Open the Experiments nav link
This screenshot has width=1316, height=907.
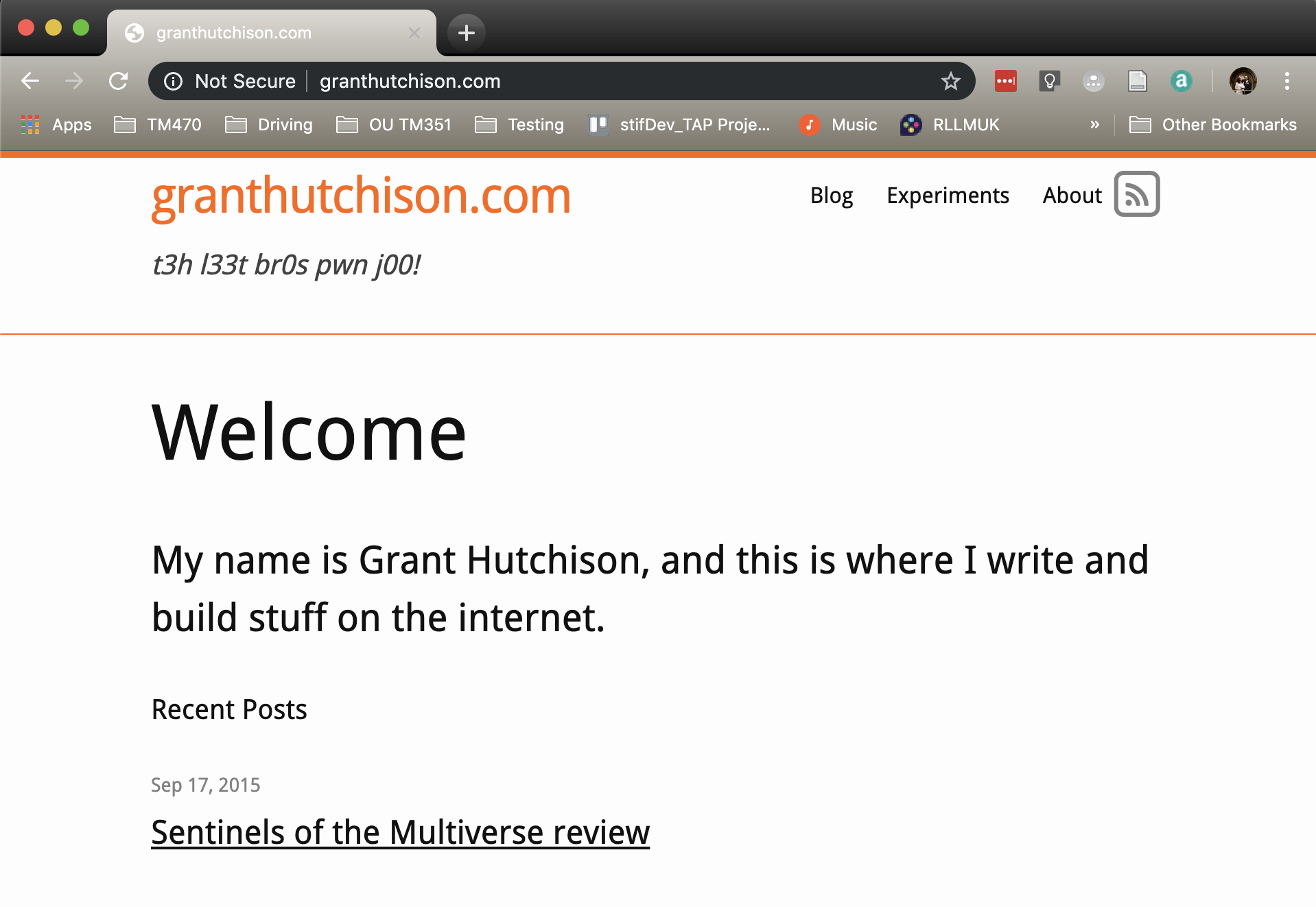[948, 196]
